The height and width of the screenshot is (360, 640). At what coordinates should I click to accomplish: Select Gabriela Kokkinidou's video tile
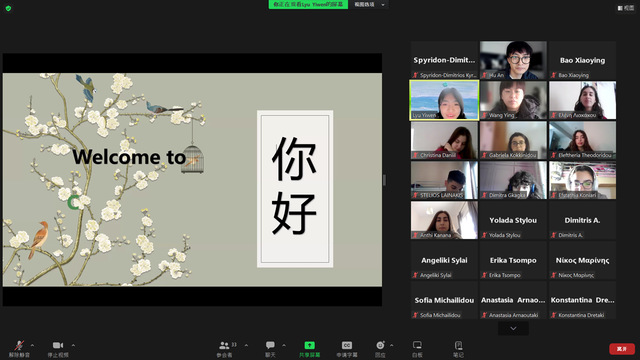coord(513,140)
